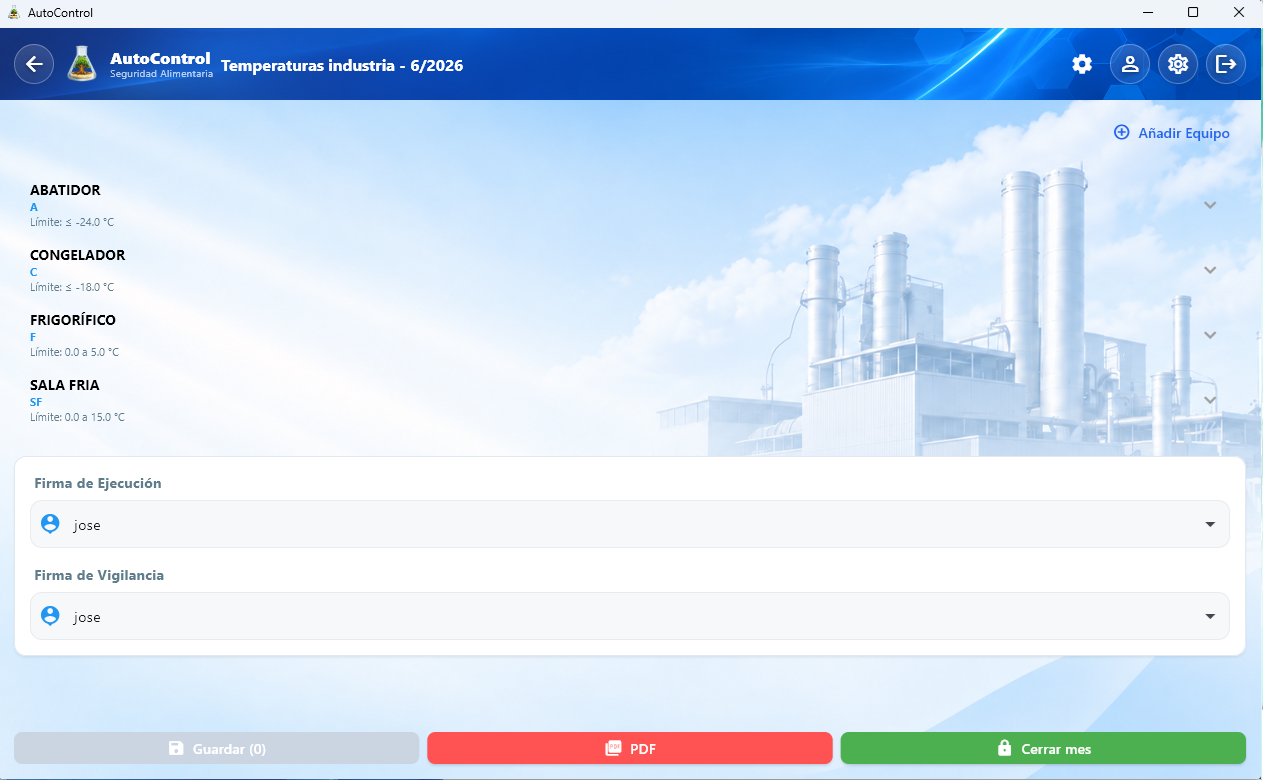Viewport: 1263px width, 780px height.
Task: Click the ABATIDOR title text
Action: pyautogui.click(x=65, y=190)
